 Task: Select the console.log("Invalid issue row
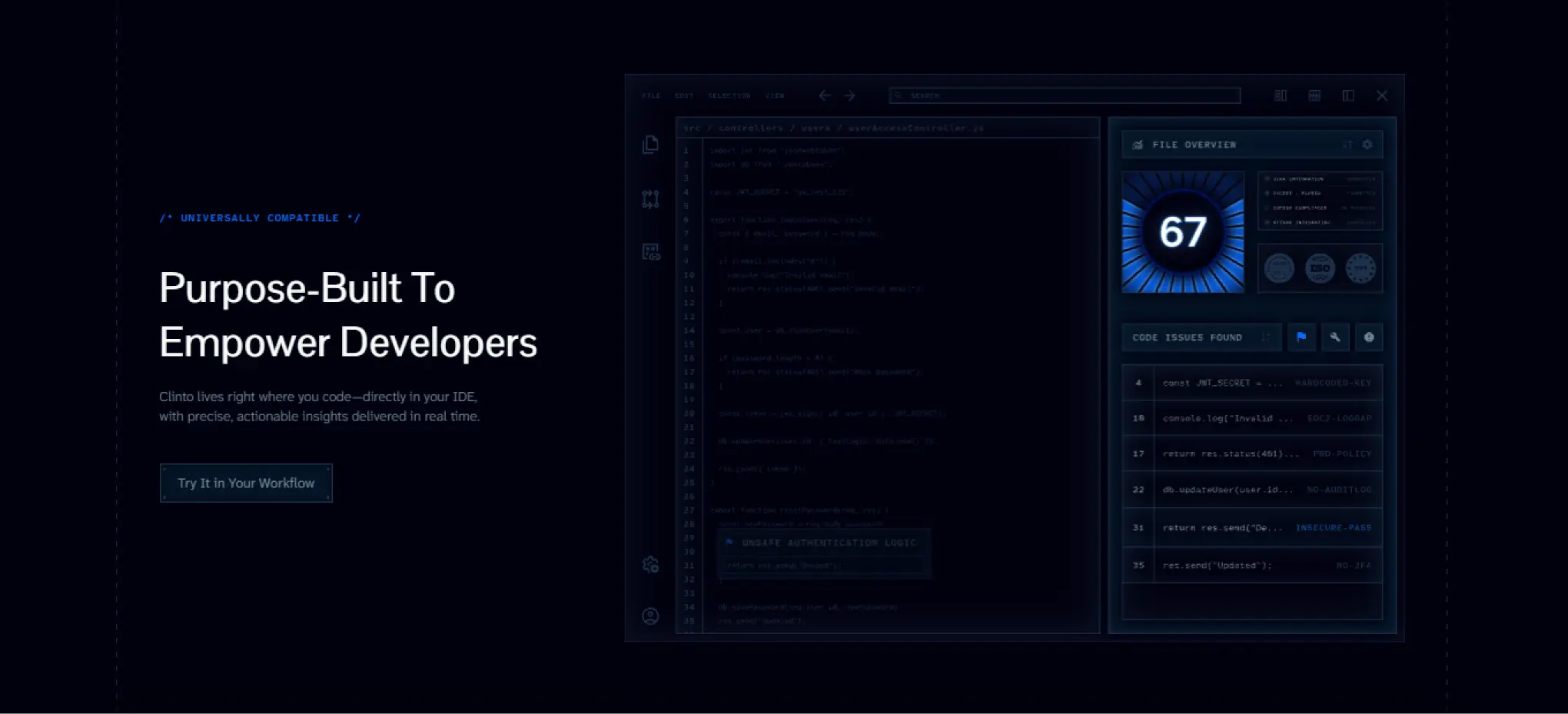coord(1252,418)
